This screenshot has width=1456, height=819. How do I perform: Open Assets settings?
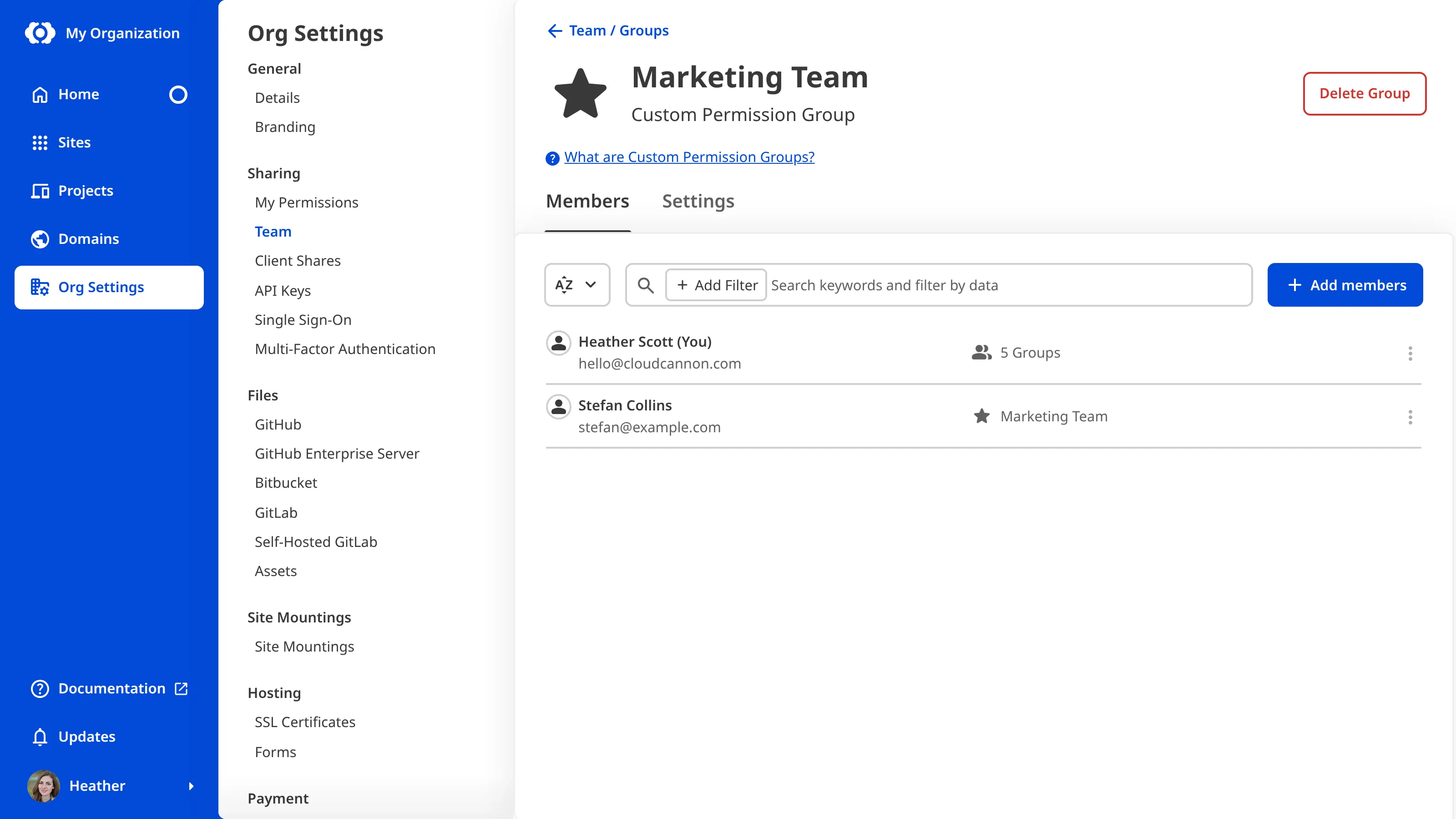coord(275,571)
